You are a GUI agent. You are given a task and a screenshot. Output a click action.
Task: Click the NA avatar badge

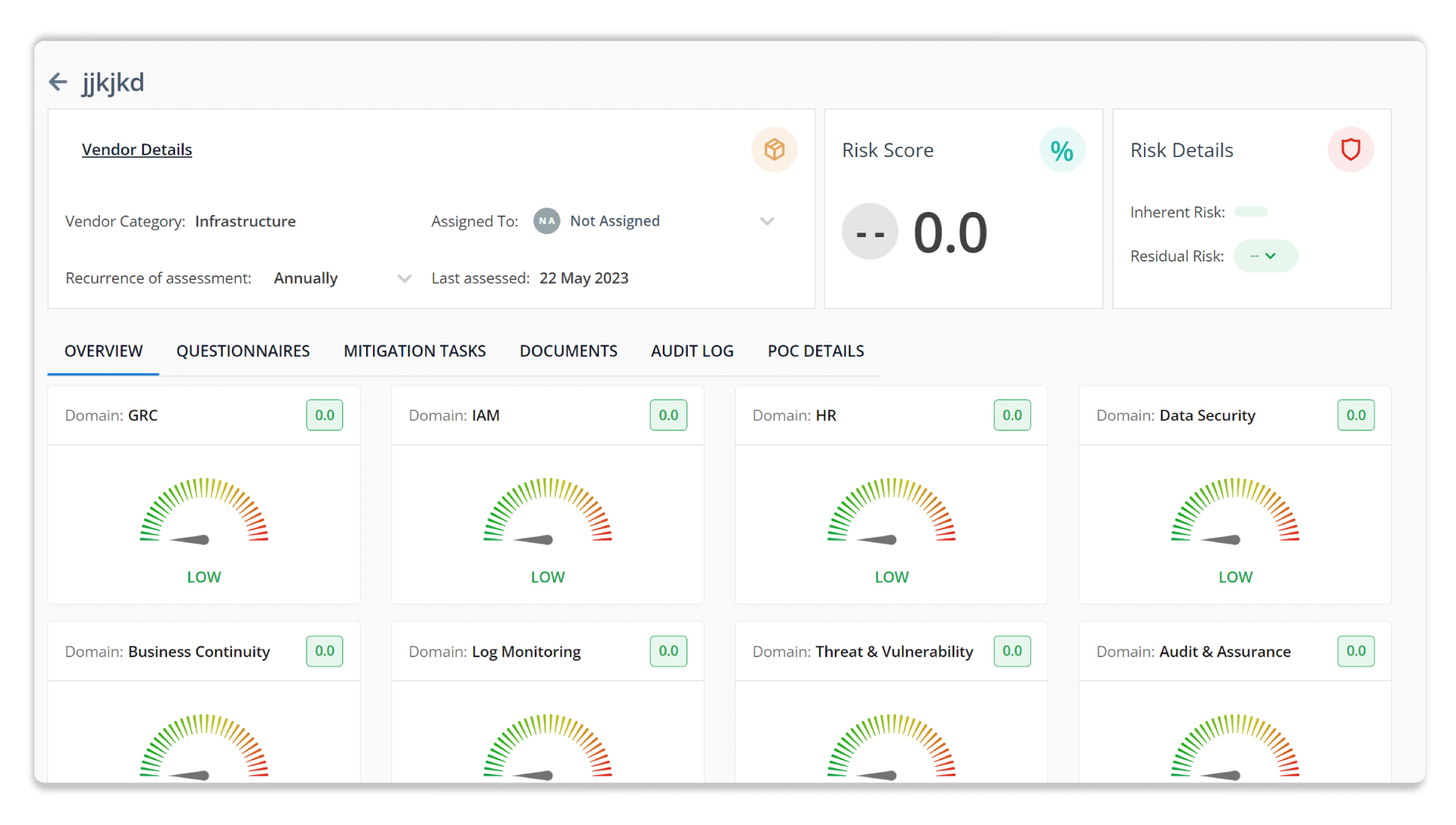(x=546, y=221)
